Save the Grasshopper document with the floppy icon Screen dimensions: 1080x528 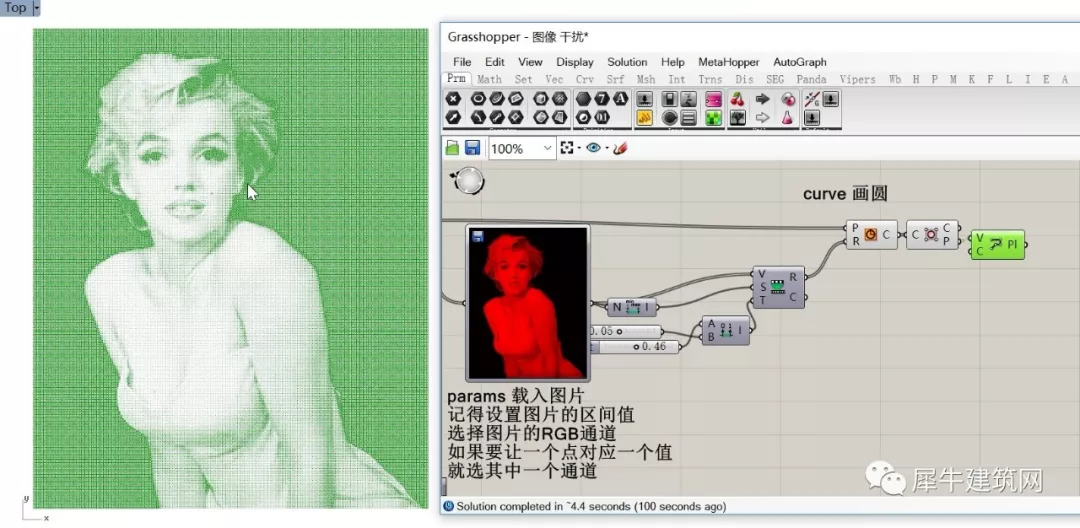[x=472, y=147]
